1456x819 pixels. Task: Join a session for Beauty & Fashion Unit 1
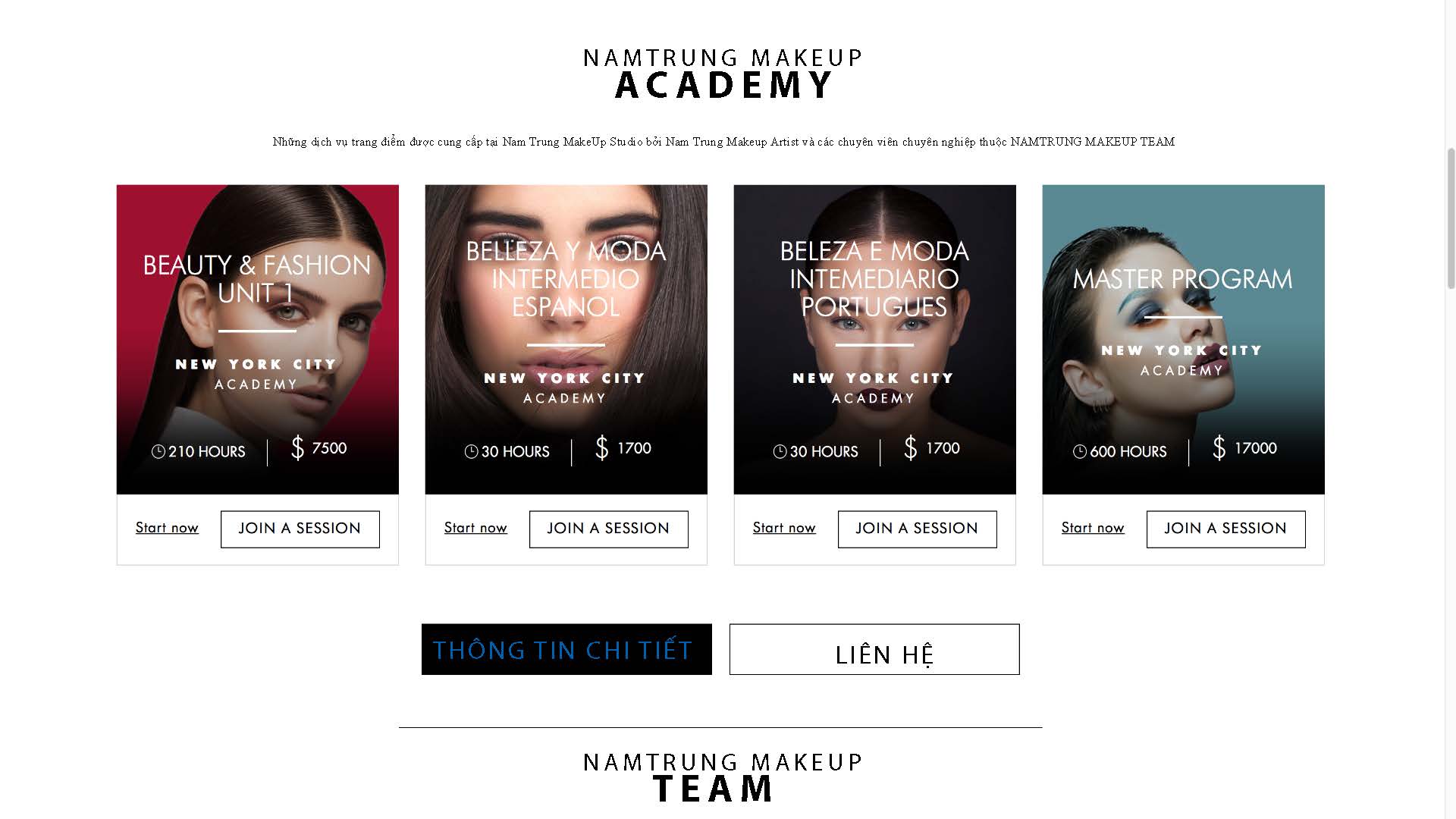click(x=300, y=529)
